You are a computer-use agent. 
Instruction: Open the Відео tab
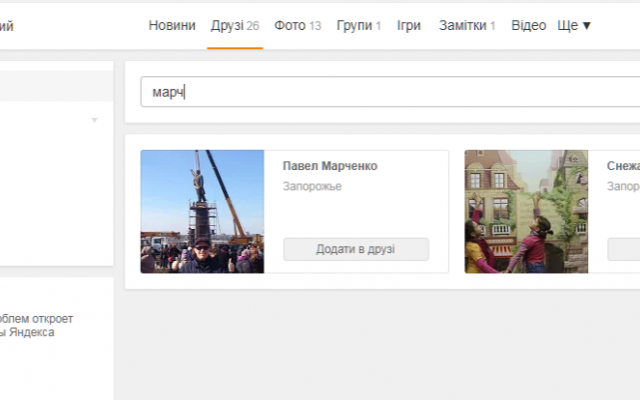[529, 25]
